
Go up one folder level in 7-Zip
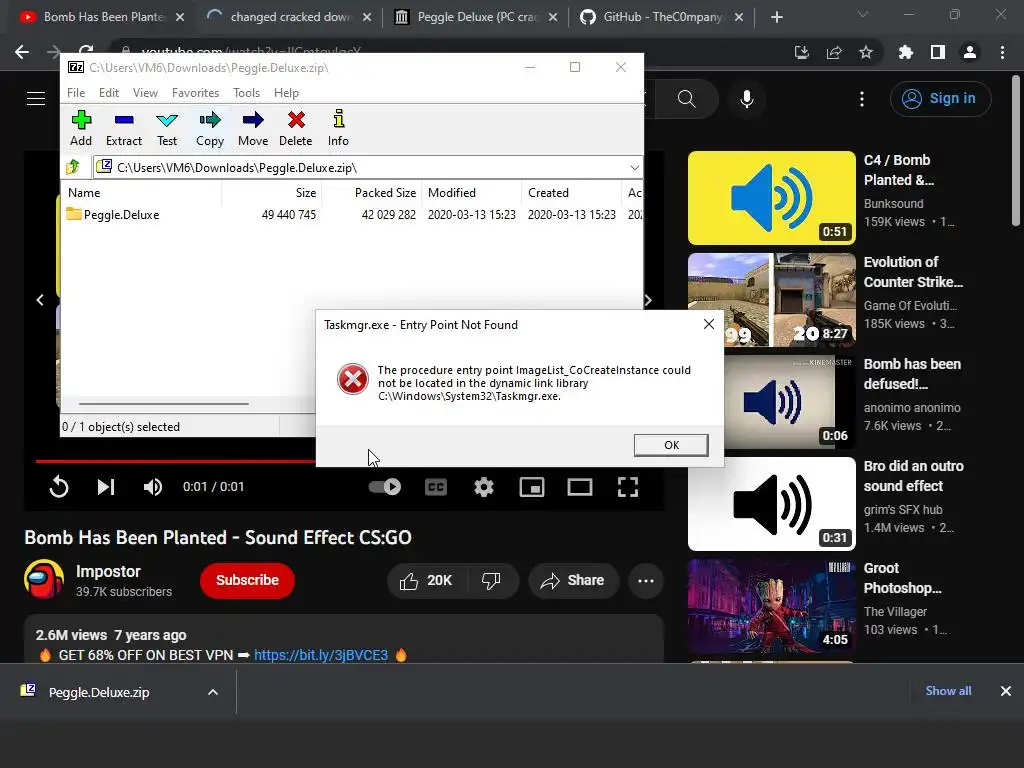click(x=73, y=167)
